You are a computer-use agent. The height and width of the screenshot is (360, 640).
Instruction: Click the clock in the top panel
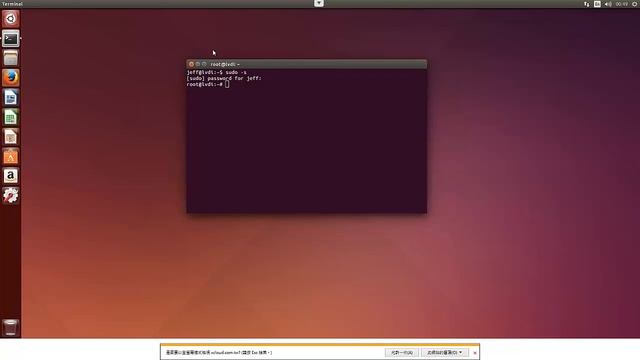tap(622, 4)
